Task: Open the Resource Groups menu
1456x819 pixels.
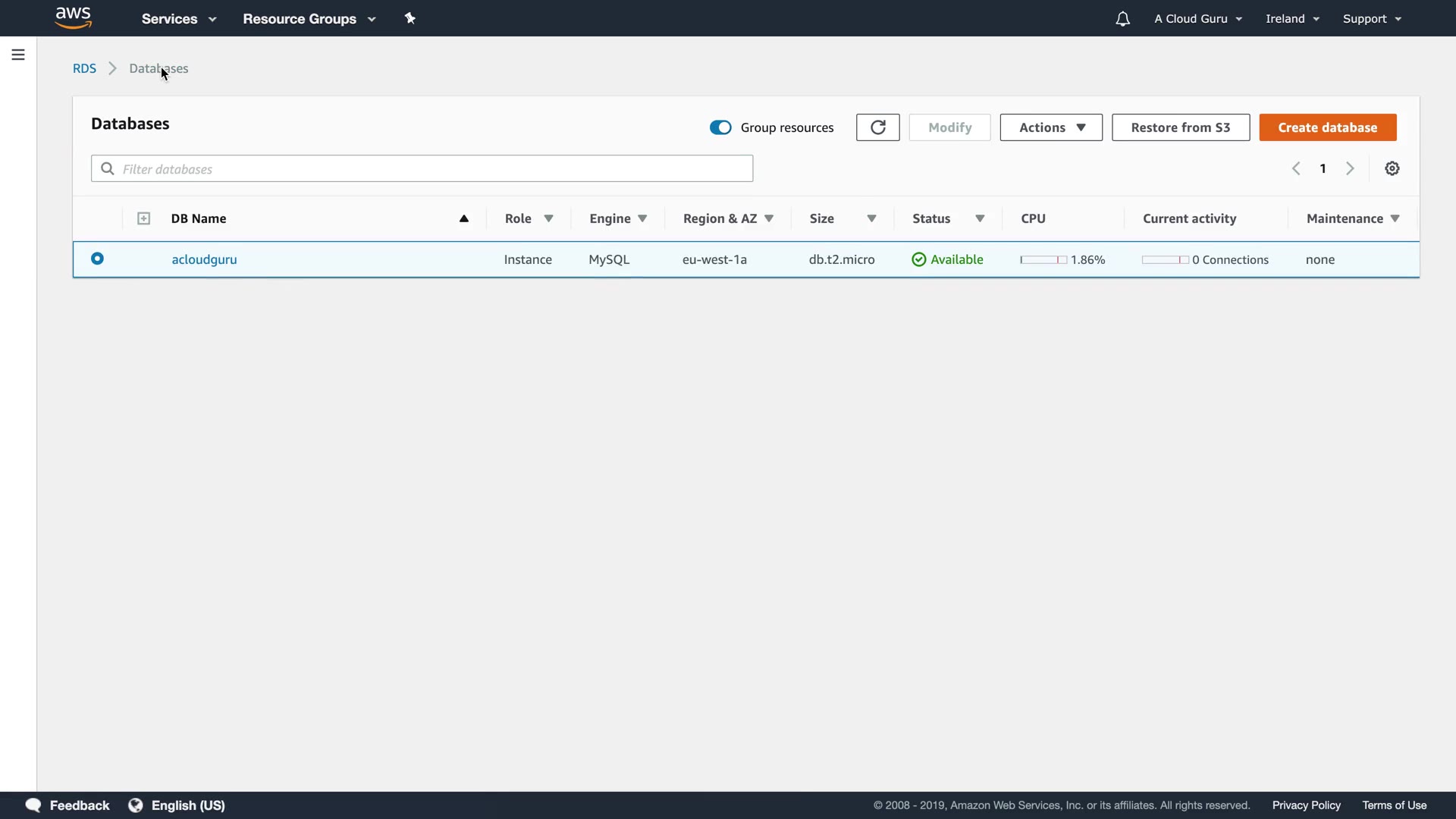Action: tap(309, 19)
